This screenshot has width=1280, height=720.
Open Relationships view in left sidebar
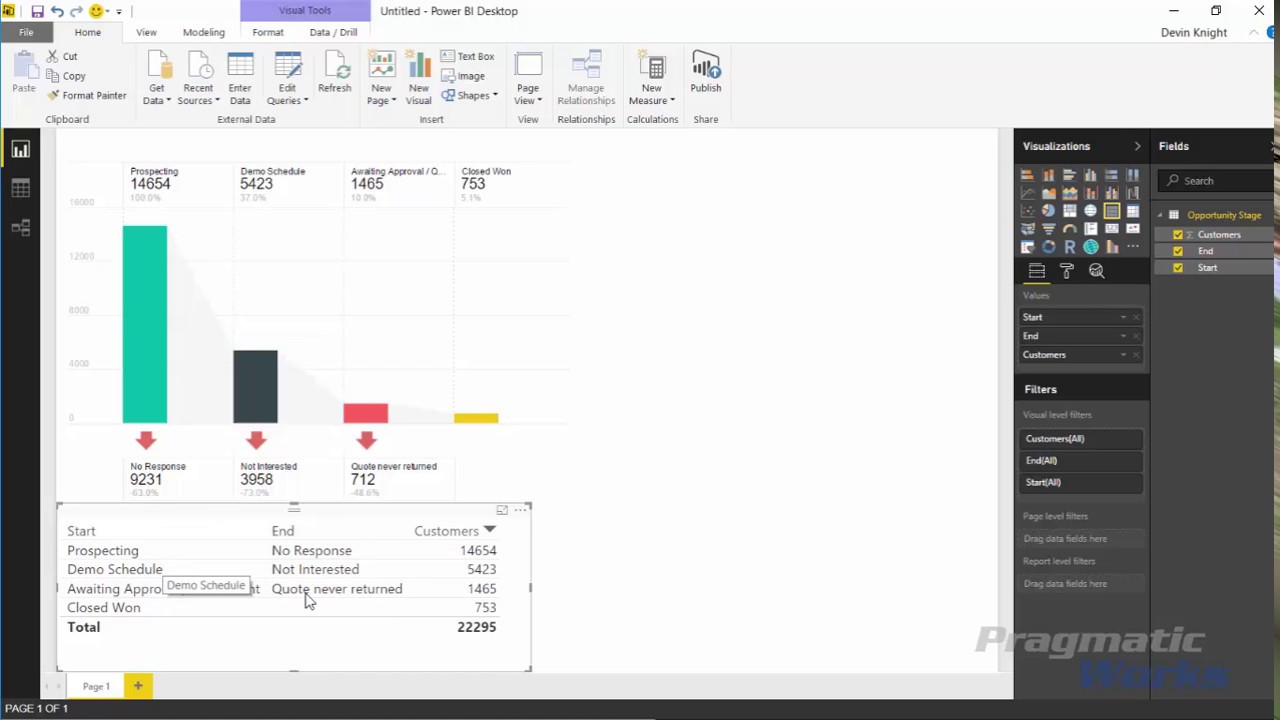[20, 227]
